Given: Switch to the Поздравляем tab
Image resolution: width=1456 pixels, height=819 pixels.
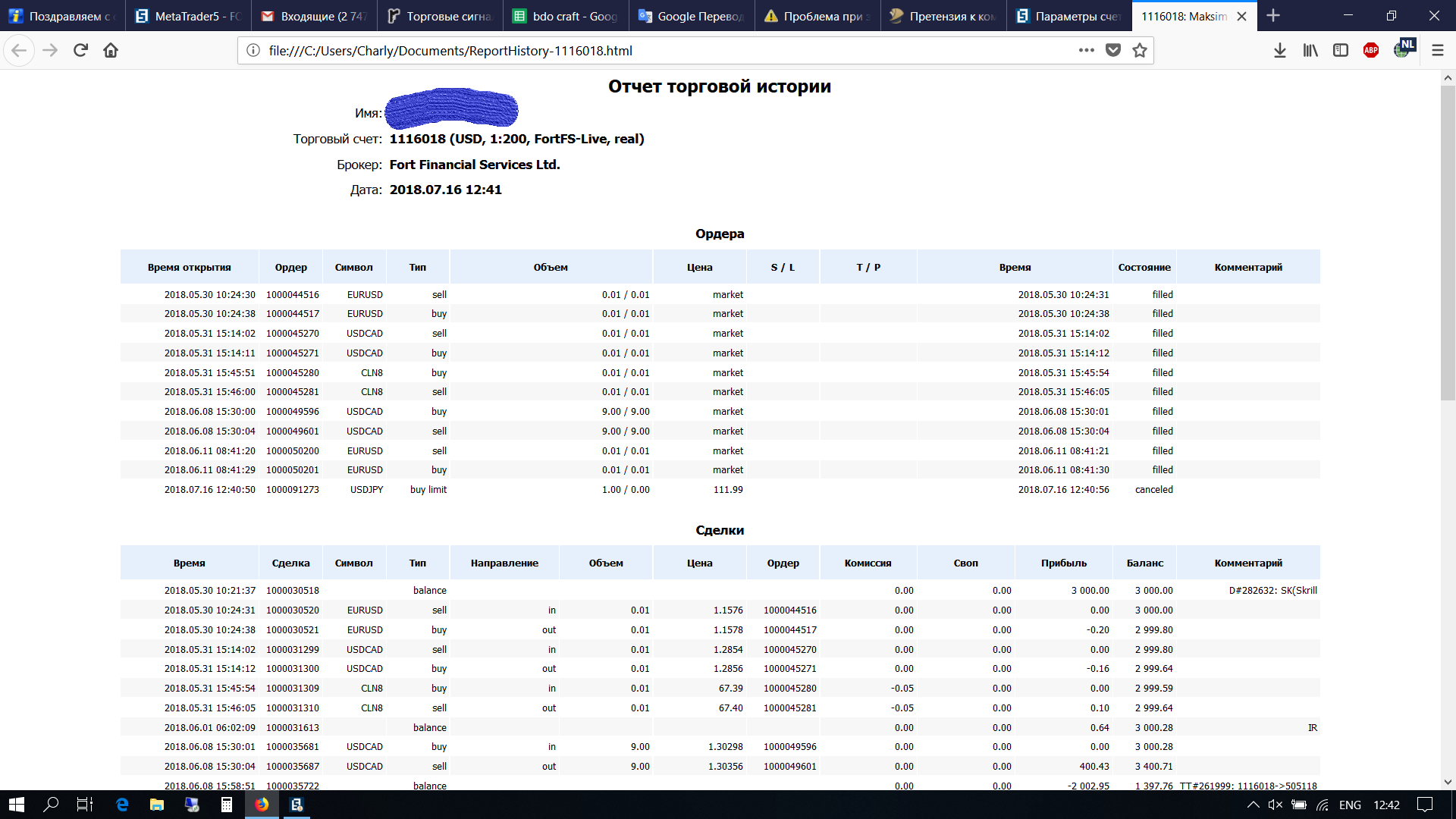Looking at the screenshot, I should 62,16.
